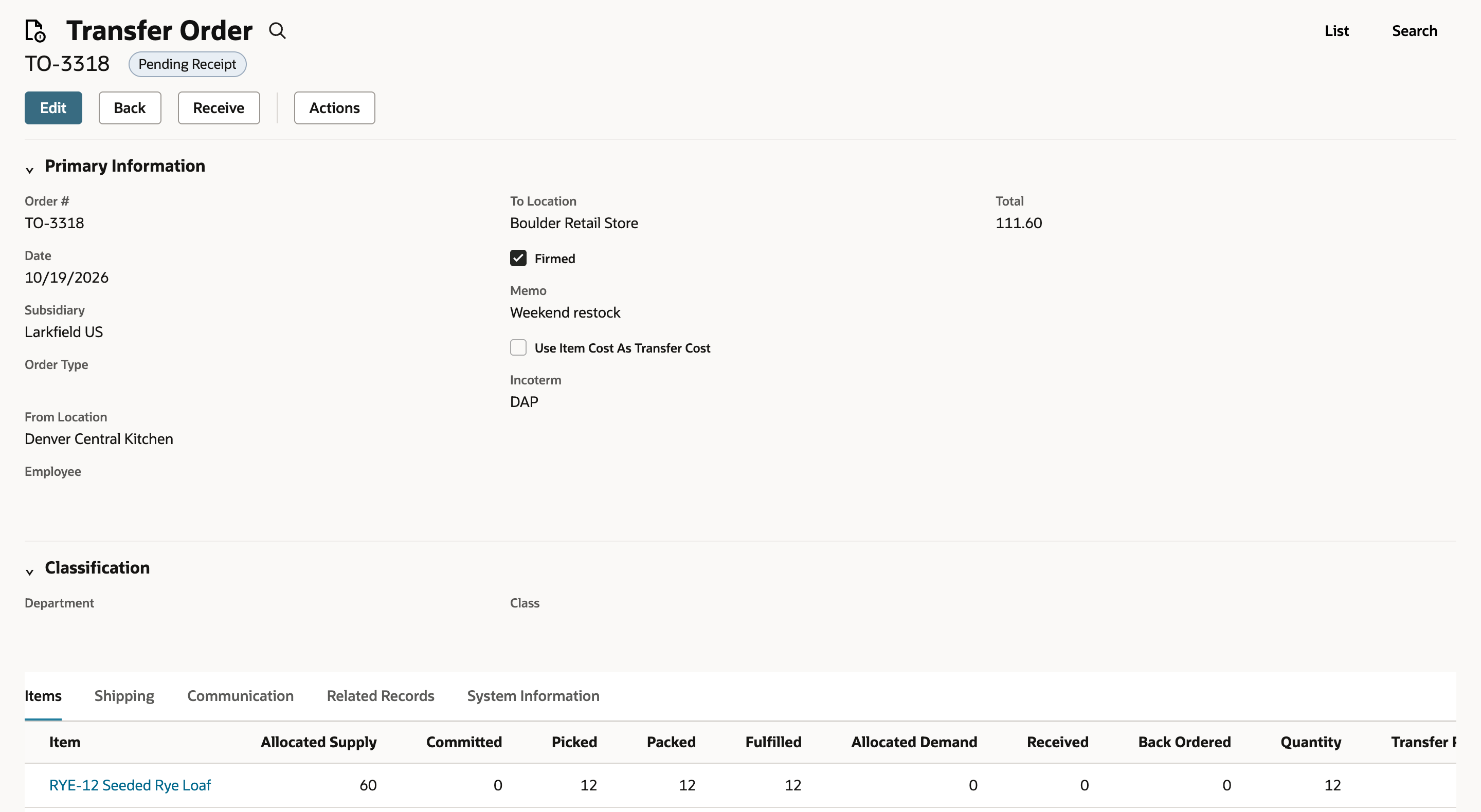This screenshot has height=812, width=1481.
Task: Click the Allocated Demand column header
Action: click(x=914, y=742)
